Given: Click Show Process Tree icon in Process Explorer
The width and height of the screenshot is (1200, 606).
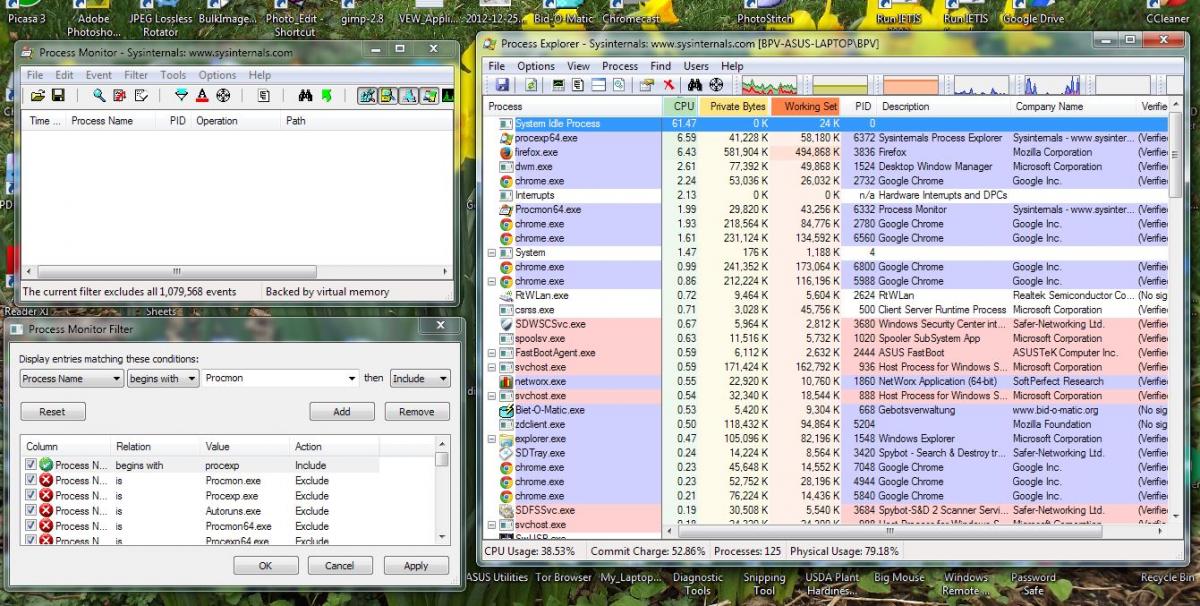Looking at the screenshot, I should (x=579, y=85).
